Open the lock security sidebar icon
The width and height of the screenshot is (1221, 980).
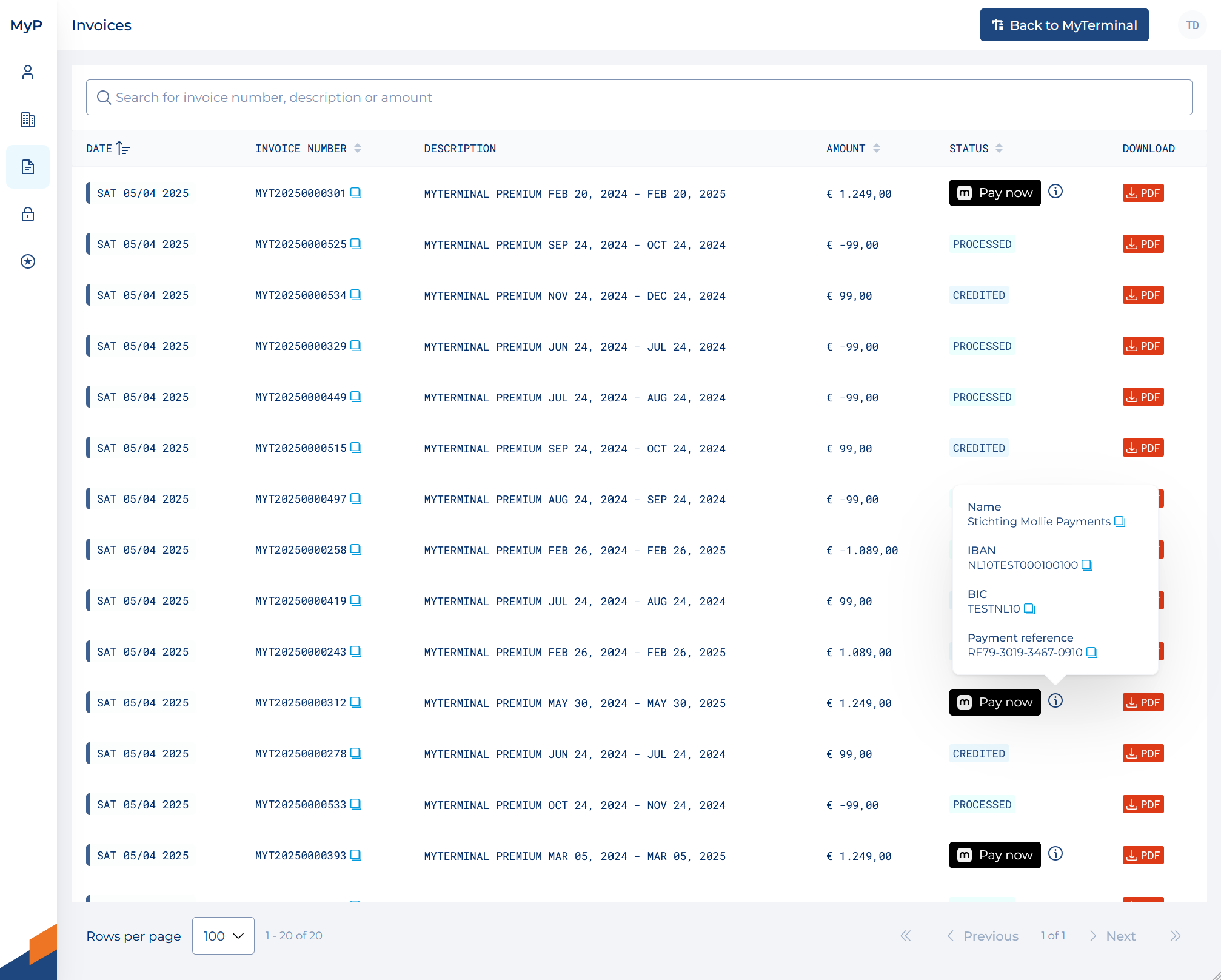click(28, 214)
